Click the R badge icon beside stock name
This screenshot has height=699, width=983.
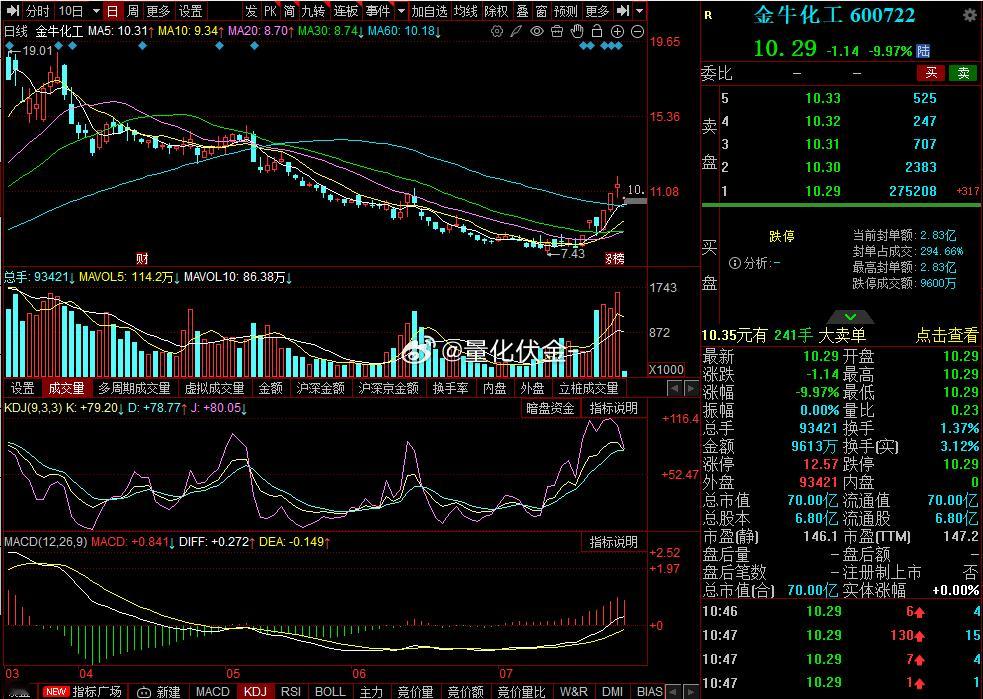pos(708,16)
